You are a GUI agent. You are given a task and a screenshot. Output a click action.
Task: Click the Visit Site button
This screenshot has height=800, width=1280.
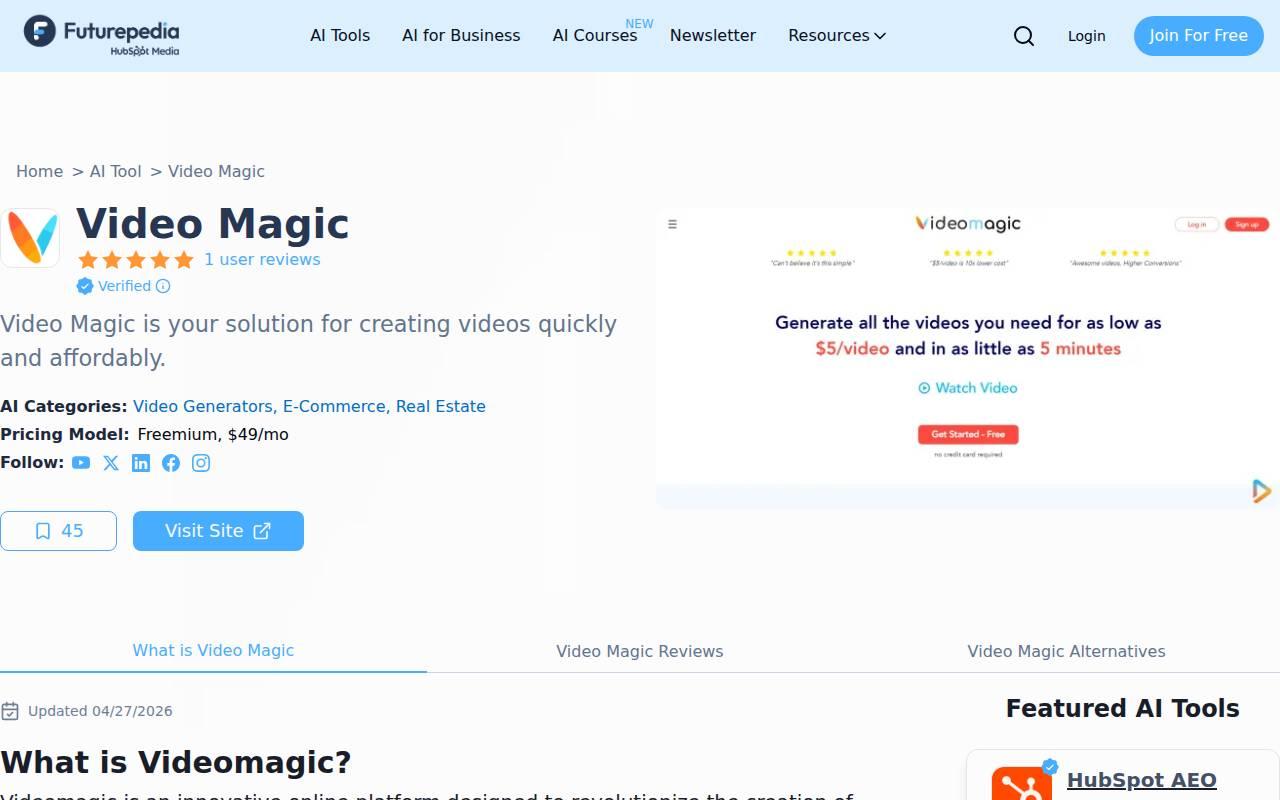tap(218, 531)
